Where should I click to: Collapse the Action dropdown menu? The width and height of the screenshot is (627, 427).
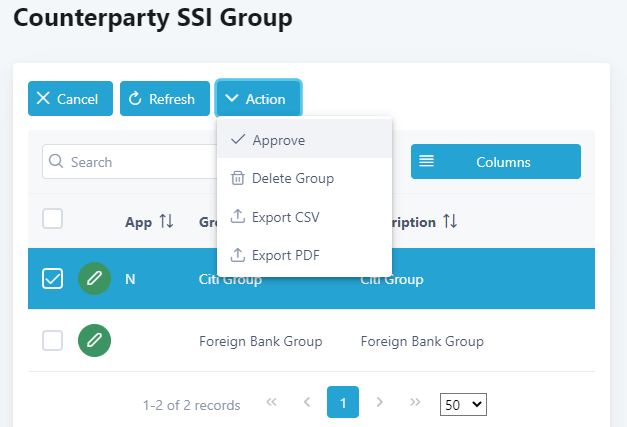pyautogui.click(x=258, y=99)
